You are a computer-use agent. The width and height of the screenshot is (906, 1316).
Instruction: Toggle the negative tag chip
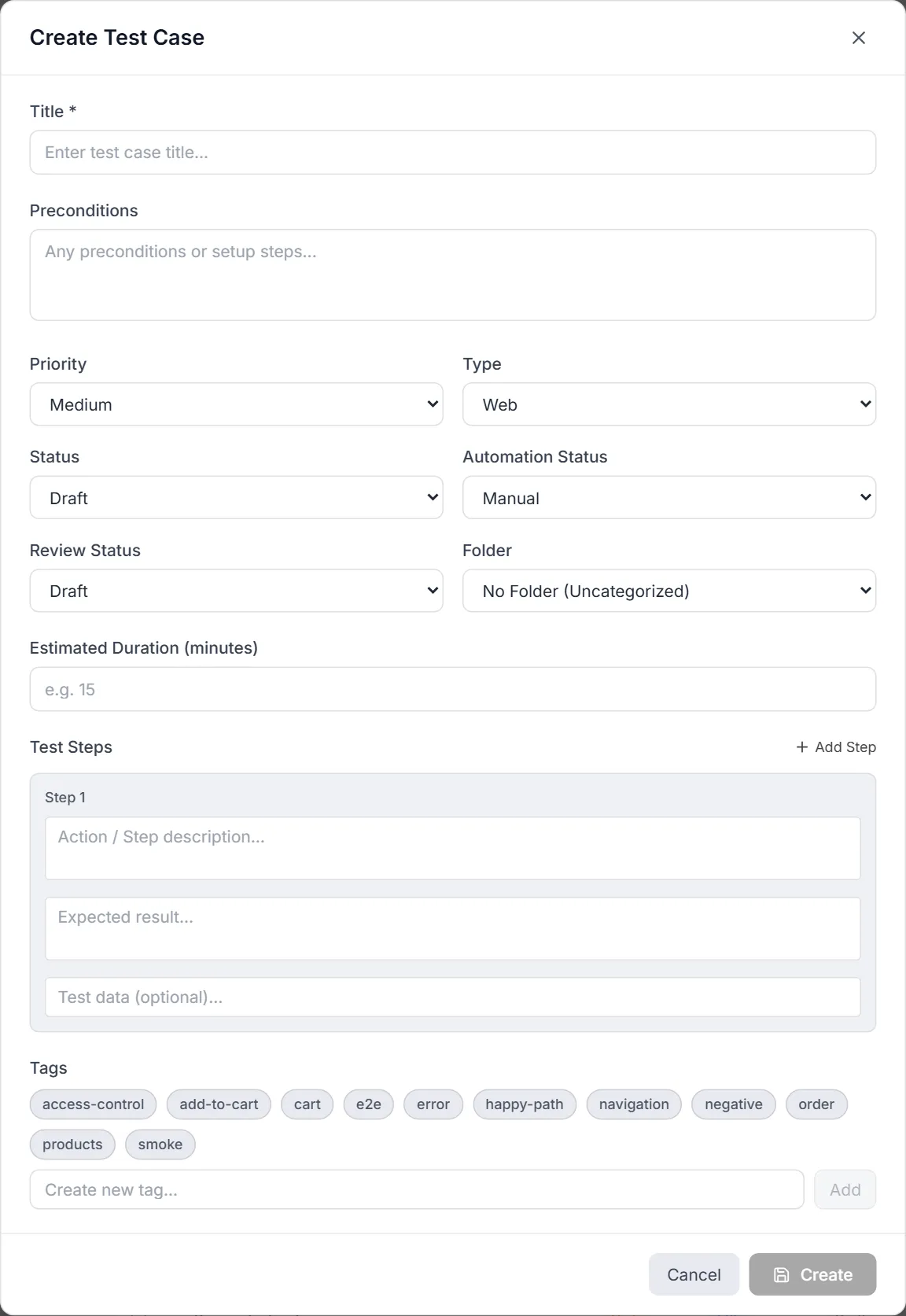pos(734,1104)
